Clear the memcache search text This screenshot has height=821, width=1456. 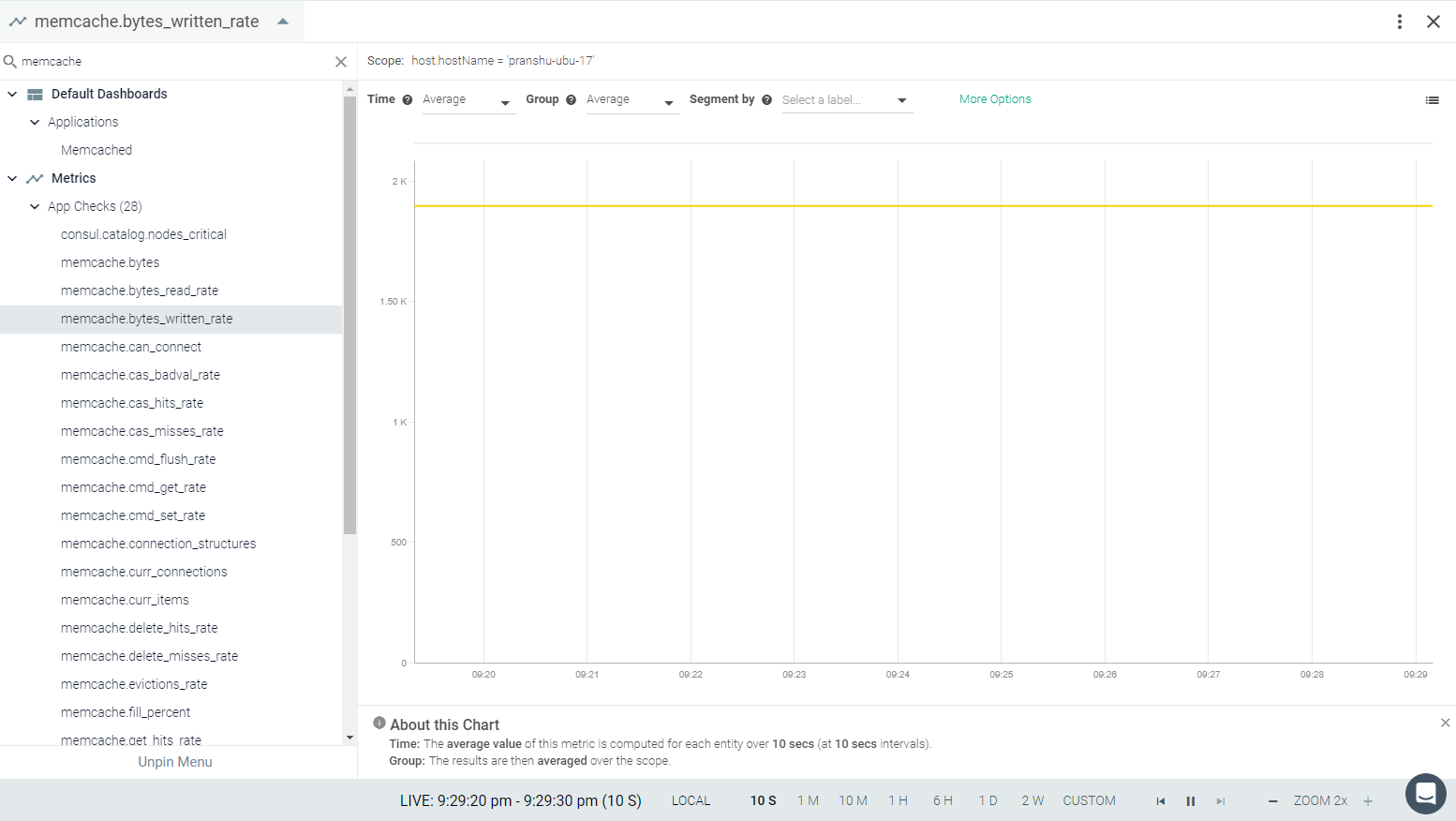pos(341,62)
